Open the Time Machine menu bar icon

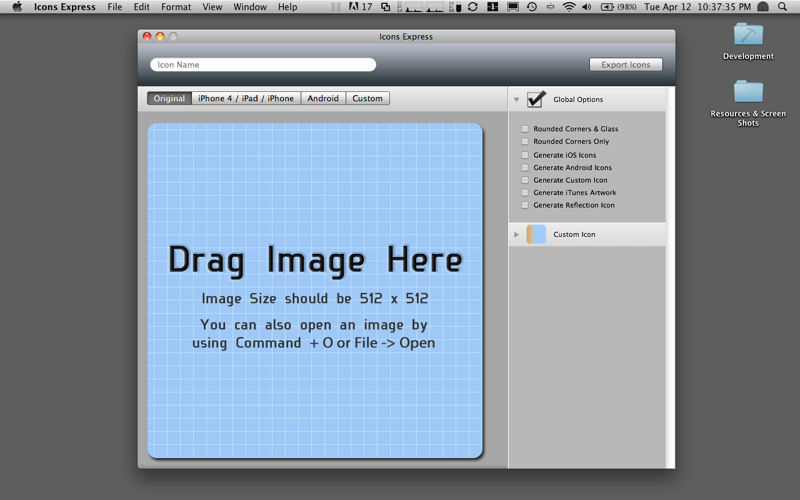532,7
